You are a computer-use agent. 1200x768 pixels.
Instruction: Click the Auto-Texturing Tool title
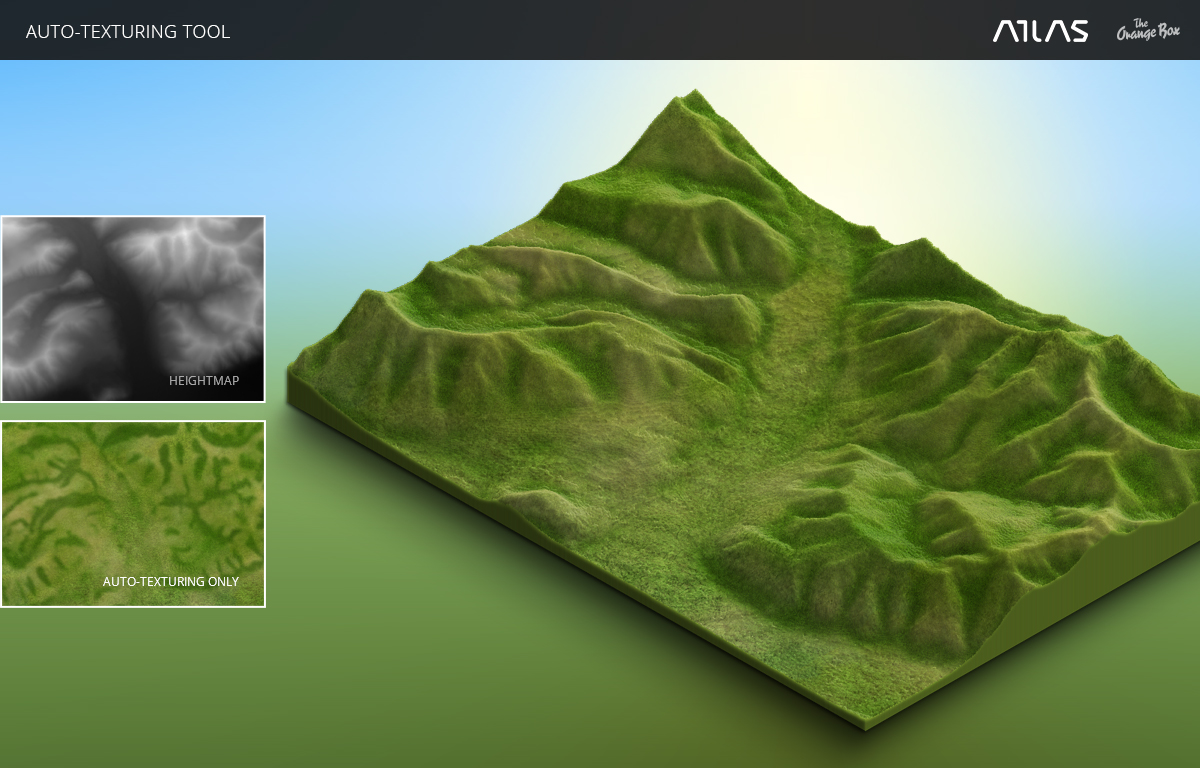pyautogui.click(x=128, y=32)
